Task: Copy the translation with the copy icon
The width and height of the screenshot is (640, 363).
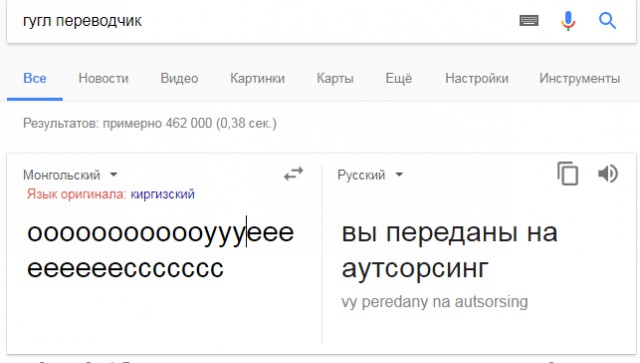Action: coord(568,174)
